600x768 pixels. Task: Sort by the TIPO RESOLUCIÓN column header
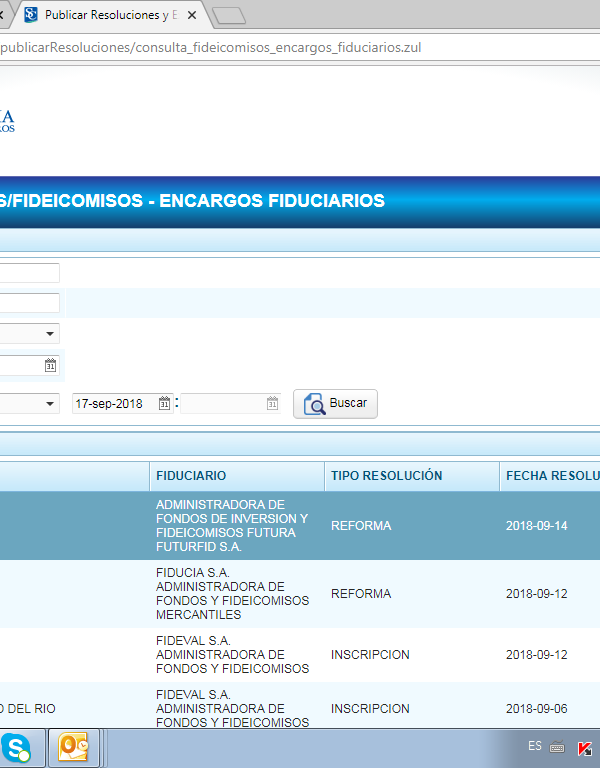pos(386,476)
